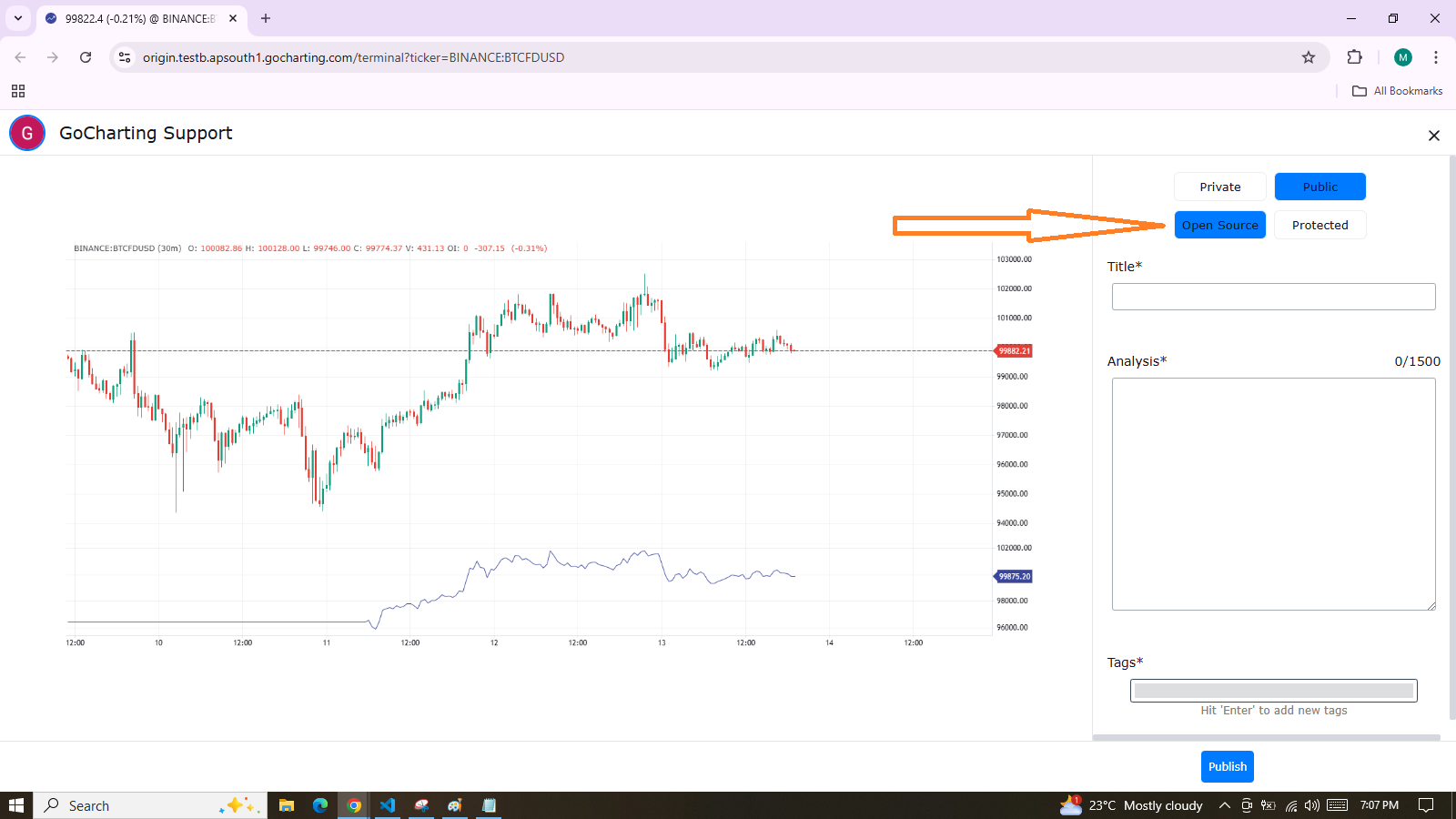
Task: Open Microsoft Edge from taskbar
Action: pos(320,805)
